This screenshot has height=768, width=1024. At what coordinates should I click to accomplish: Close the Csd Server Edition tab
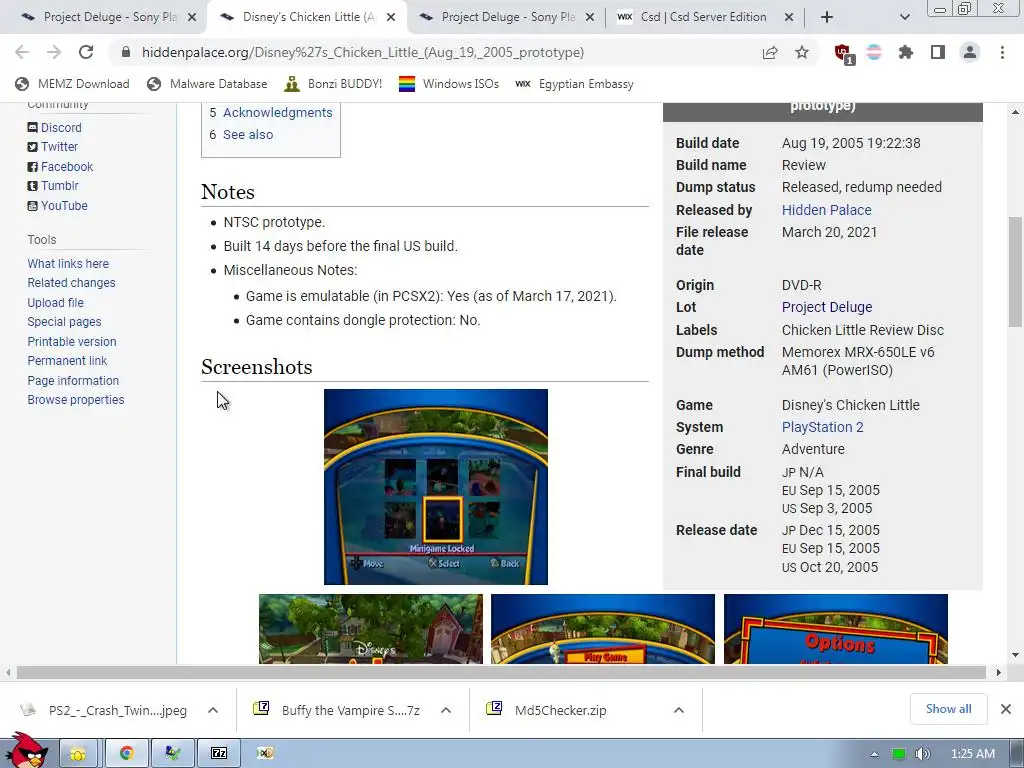pyautogui.click(x=788, y=17)
